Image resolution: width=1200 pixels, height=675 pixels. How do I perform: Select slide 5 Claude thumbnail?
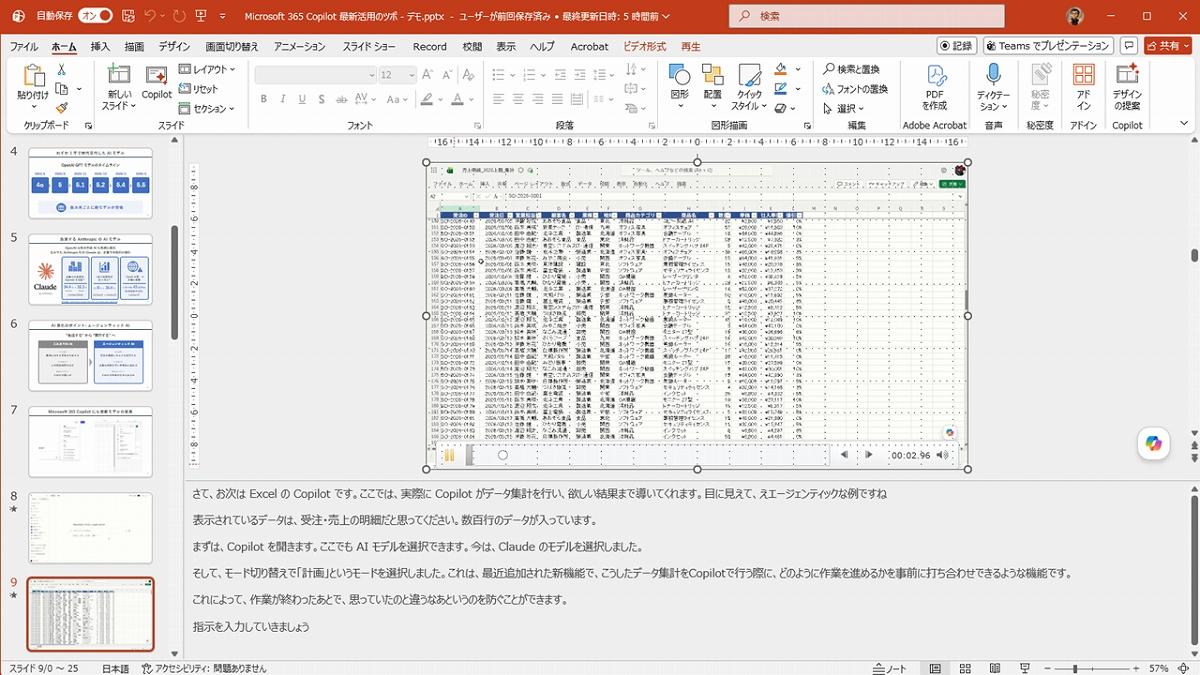click(x=91, y=269)
